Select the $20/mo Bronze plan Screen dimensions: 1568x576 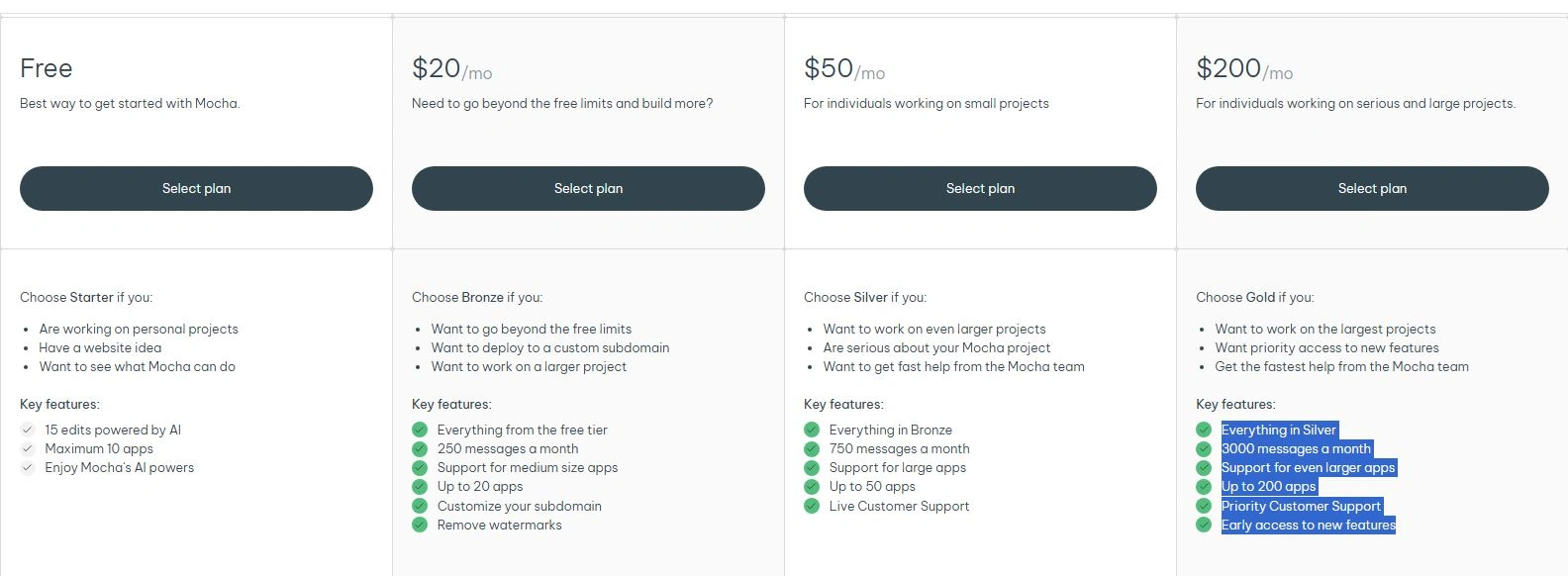588,188
